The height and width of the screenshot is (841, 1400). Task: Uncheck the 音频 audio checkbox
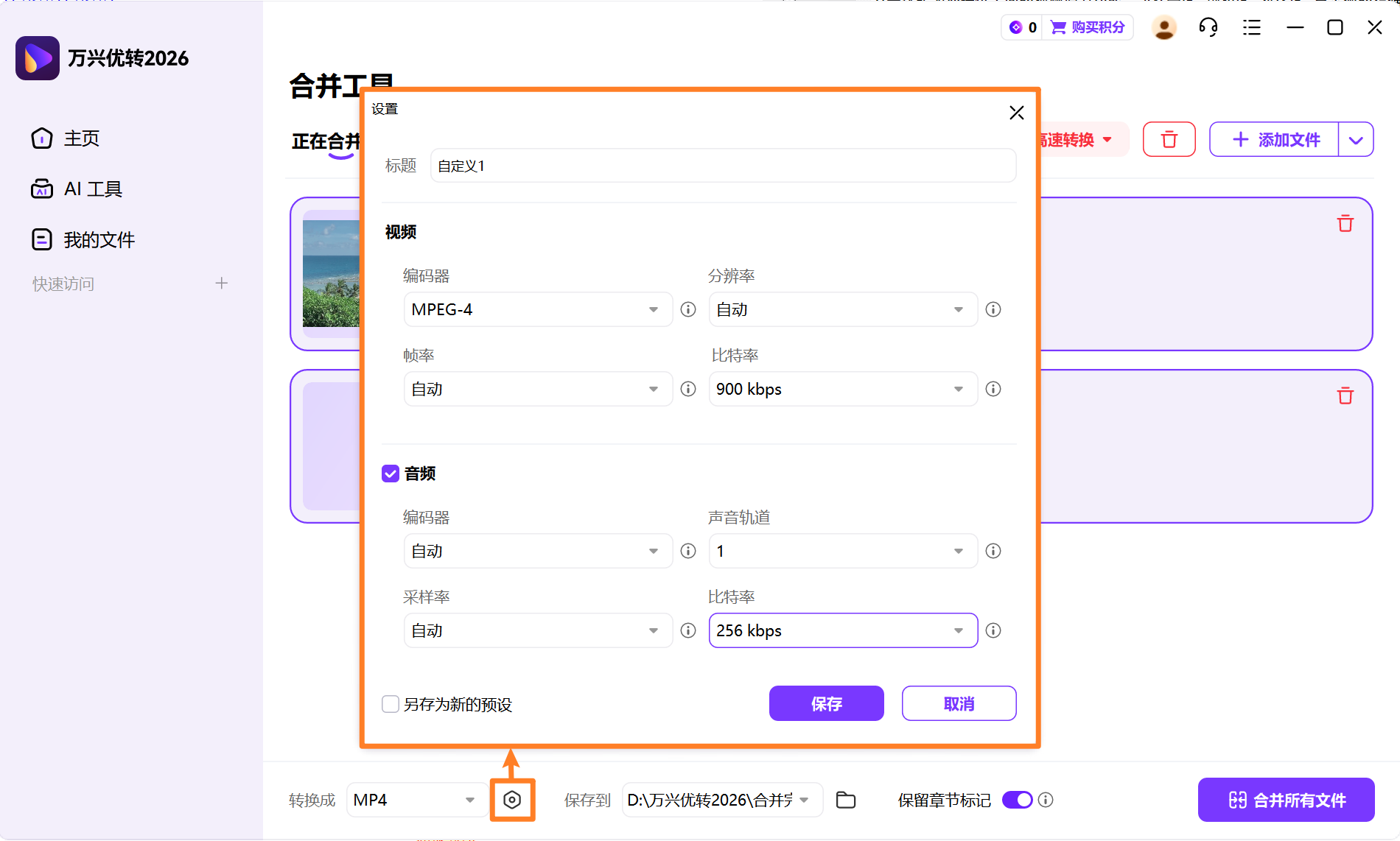click(x=390, y=474)
